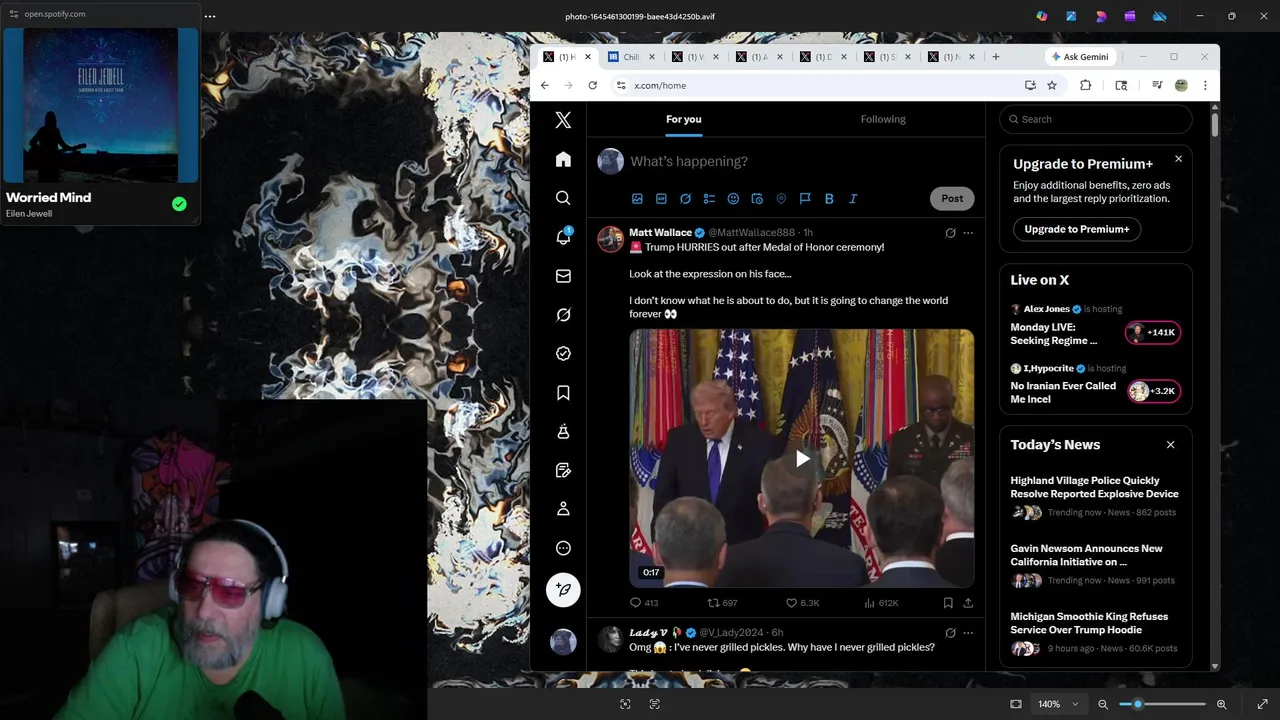Screen dimensions: 1280x720
Task: Open Gavin Newsom Announces news story
Action: coord(1095,564)
